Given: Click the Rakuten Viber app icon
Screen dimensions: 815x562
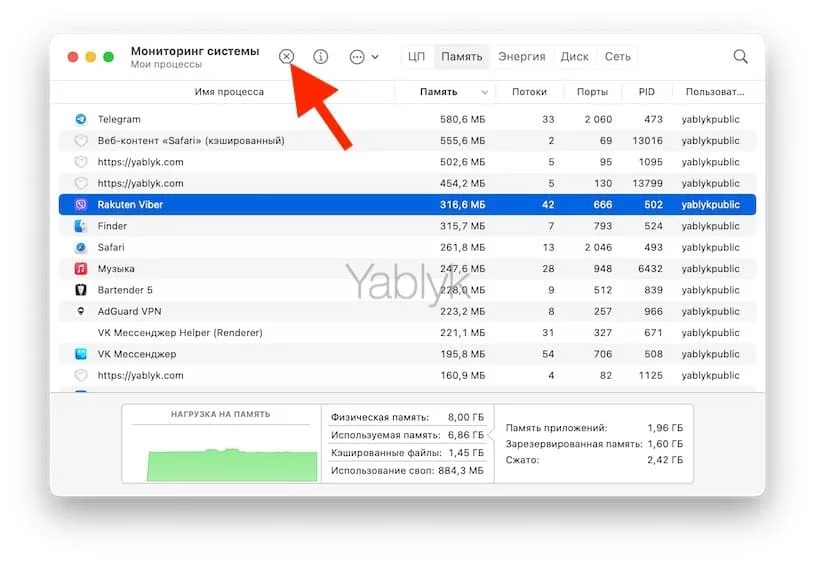Looking at the screenshot, I should point(81,205).
